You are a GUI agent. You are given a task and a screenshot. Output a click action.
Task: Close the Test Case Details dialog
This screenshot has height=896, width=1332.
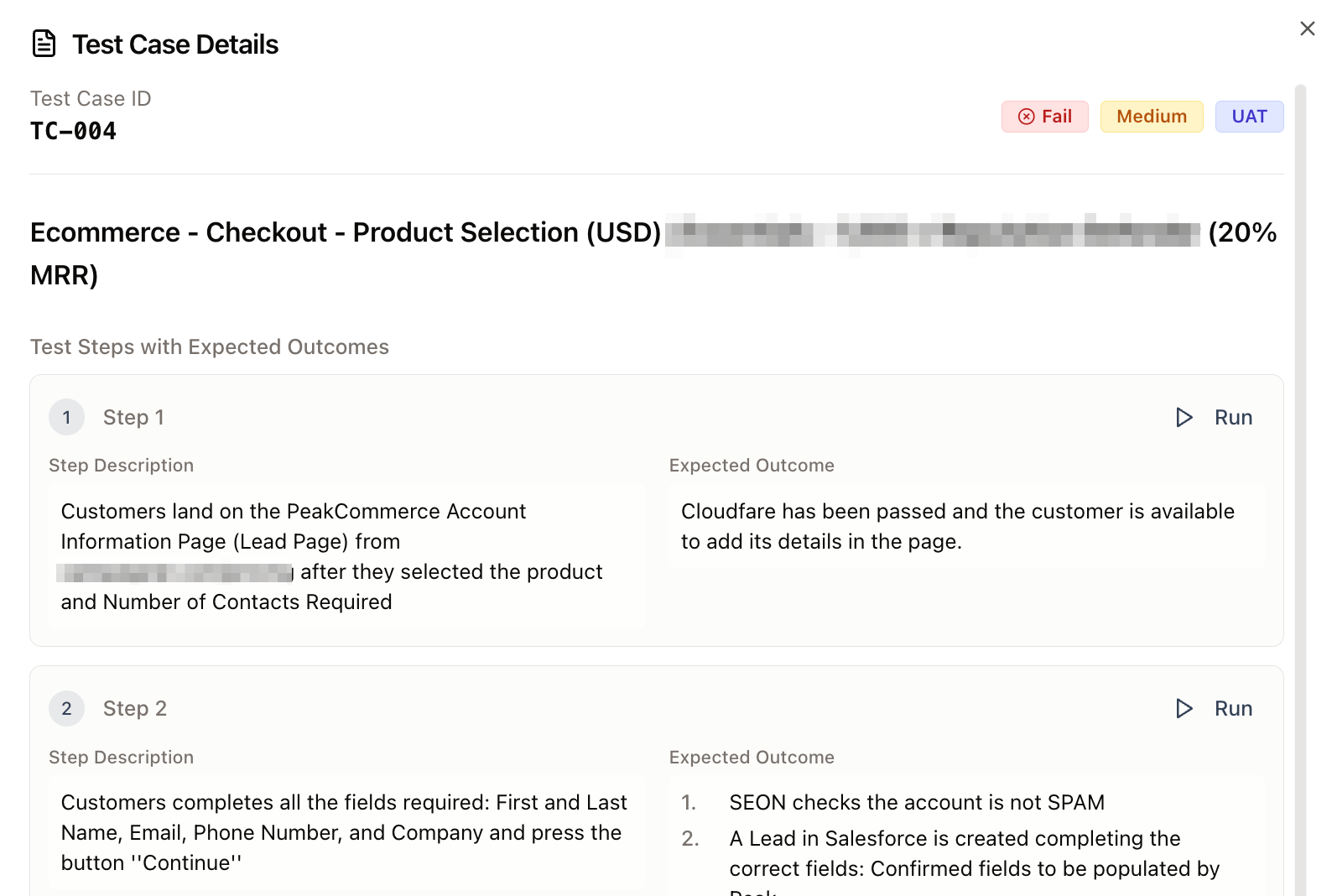tap(1307, 29)
